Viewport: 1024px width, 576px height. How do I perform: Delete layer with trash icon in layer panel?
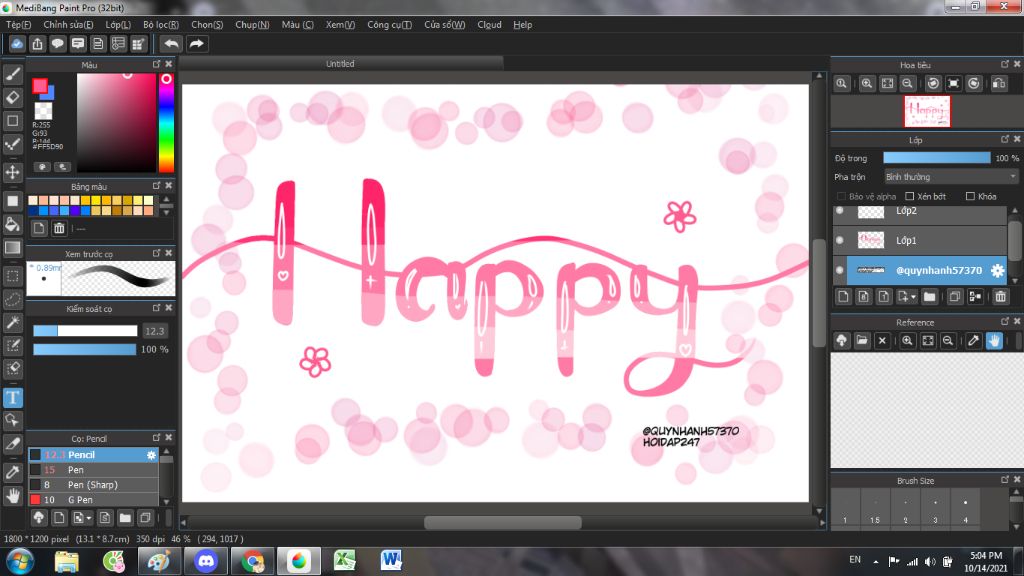(x=1000, y=296)
